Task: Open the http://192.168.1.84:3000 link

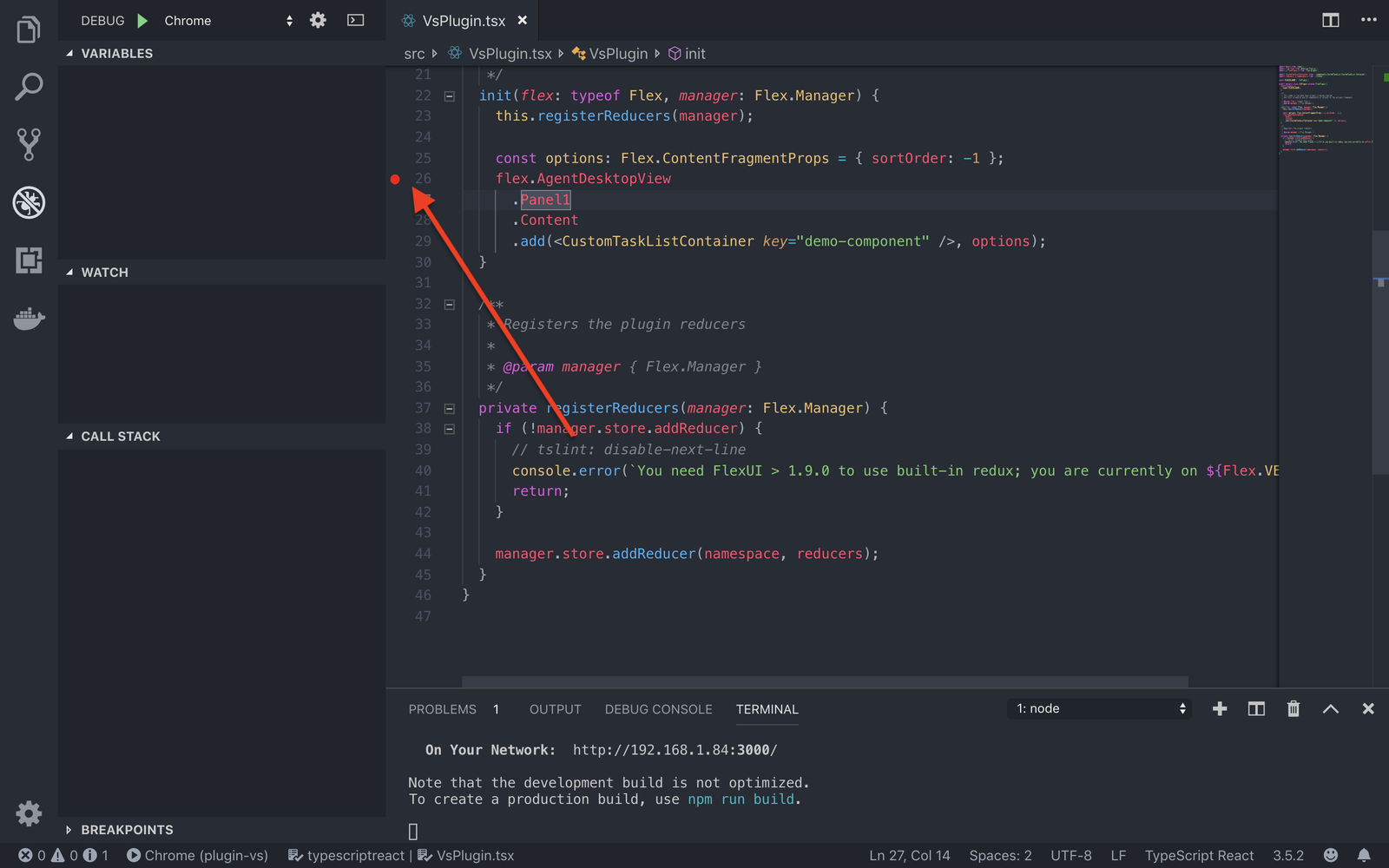Action: pos(674,749)
